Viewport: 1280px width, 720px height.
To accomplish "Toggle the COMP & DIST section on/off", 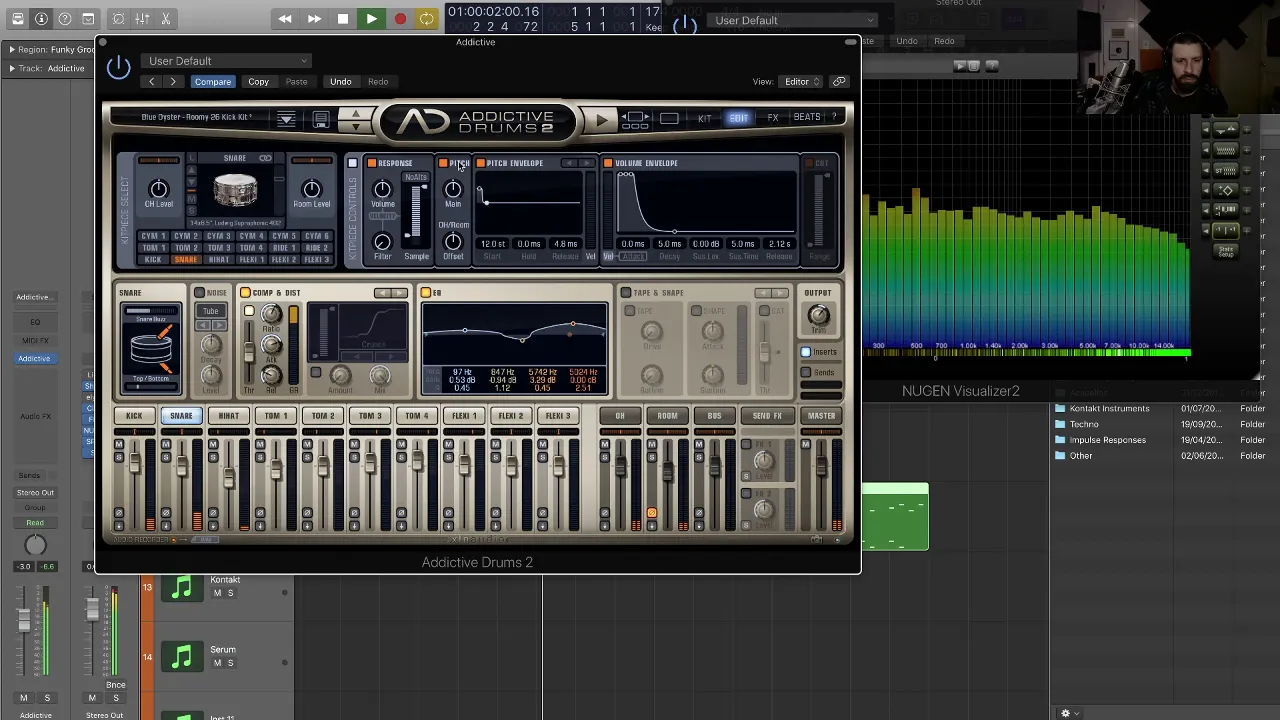I will [245, 293].
